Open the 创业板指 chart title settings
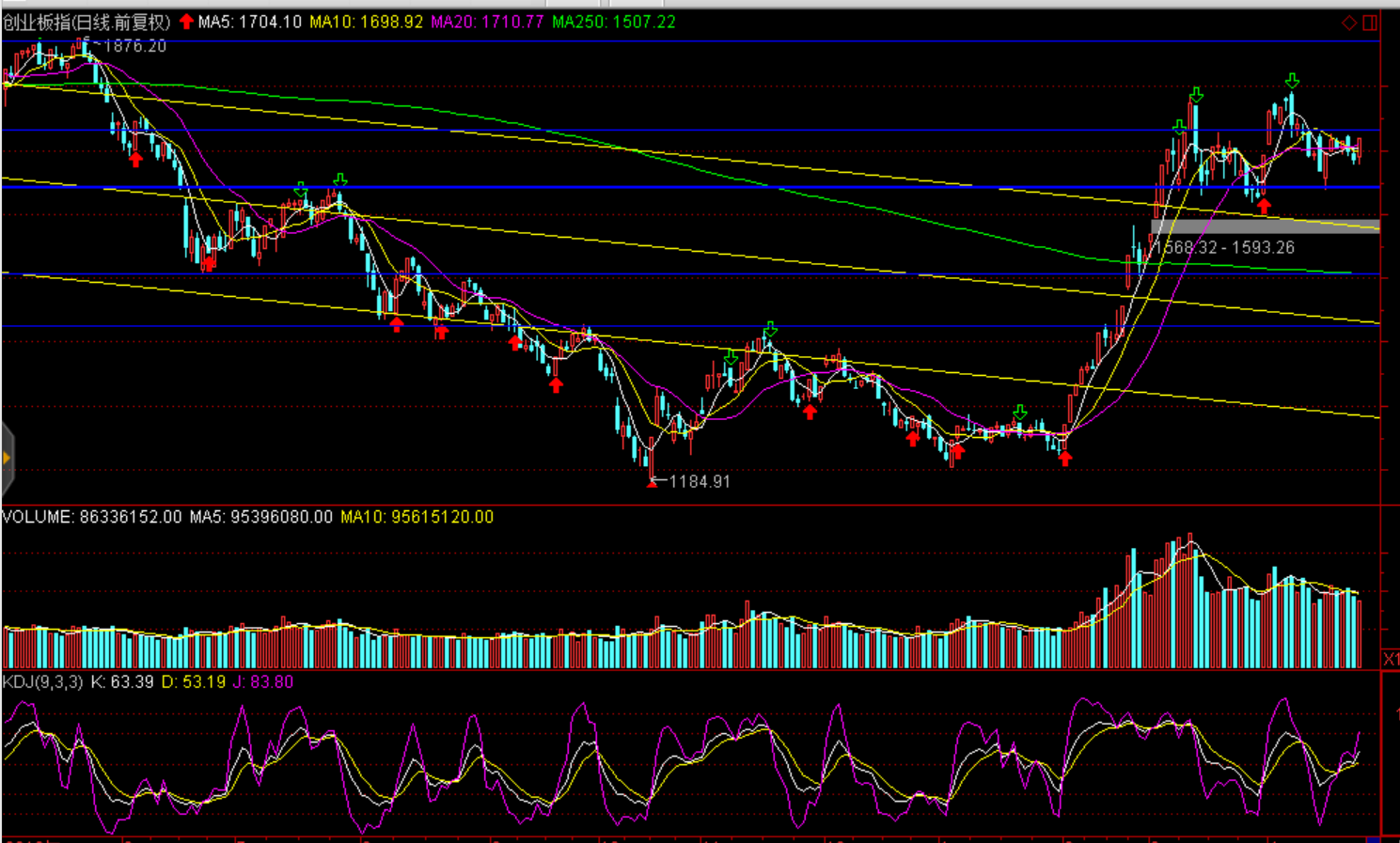 click(87, 22)
